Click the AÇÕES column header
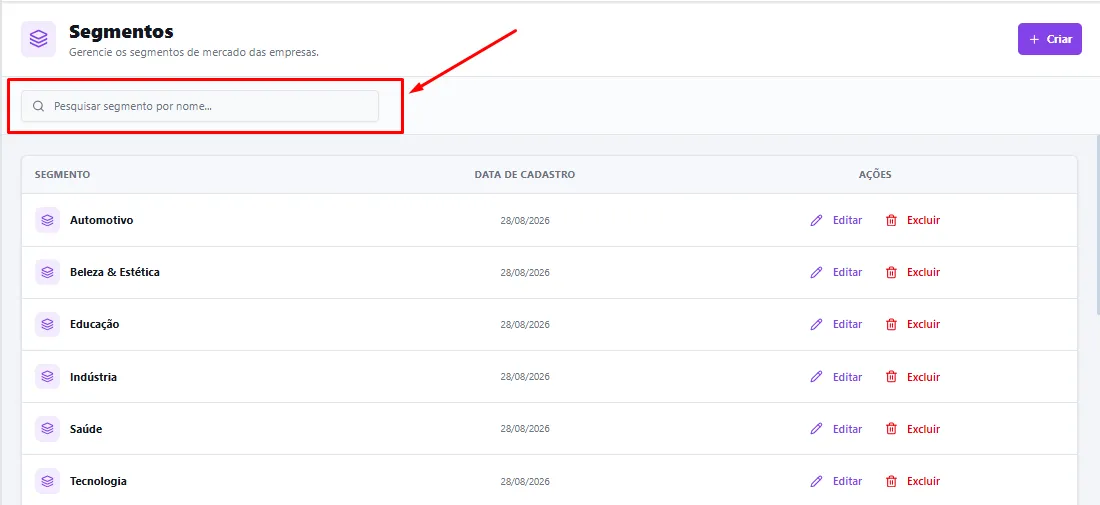Screen dimensions: 1100x505 875,175
